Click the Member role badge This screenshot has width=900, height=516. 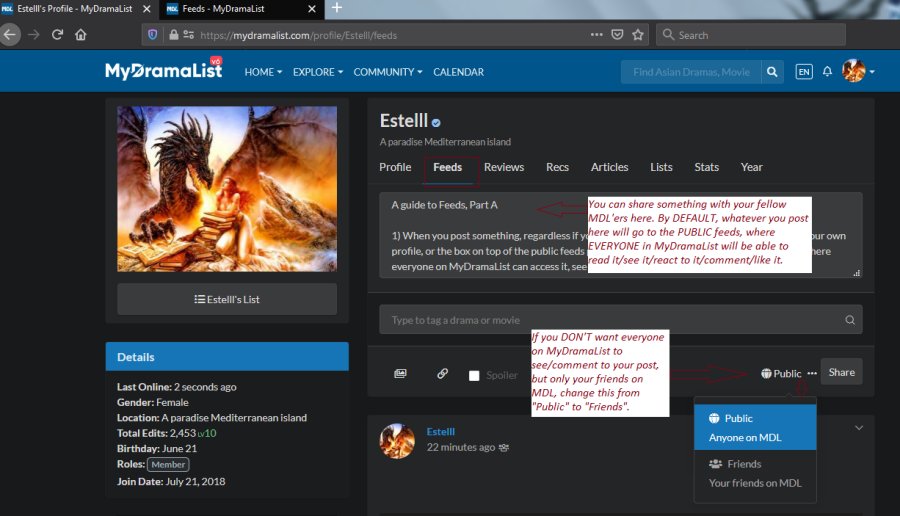tap(168, 464)
